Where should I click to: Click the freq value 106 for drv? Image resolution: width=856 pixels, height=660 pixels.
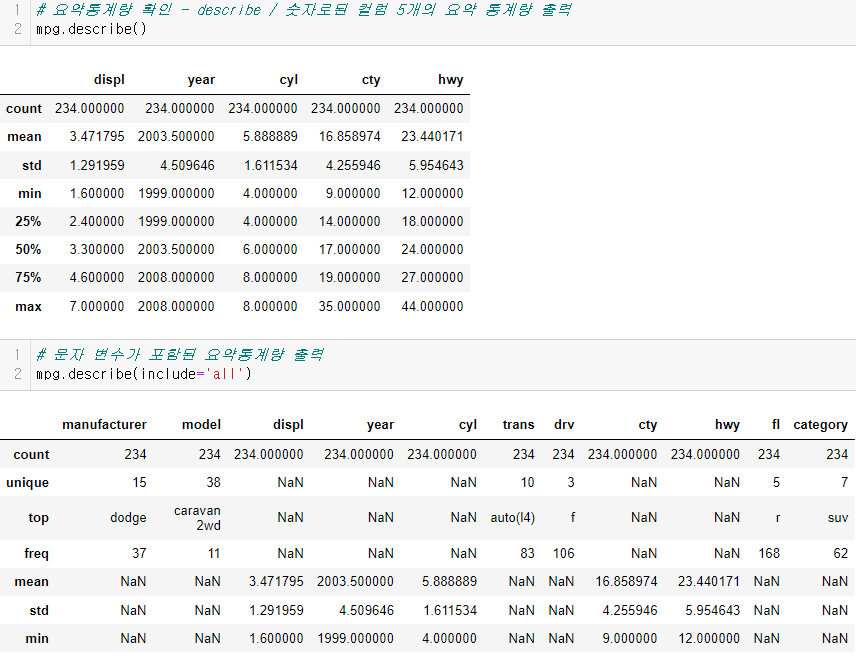pyautogui.click(x=563, y=554)
